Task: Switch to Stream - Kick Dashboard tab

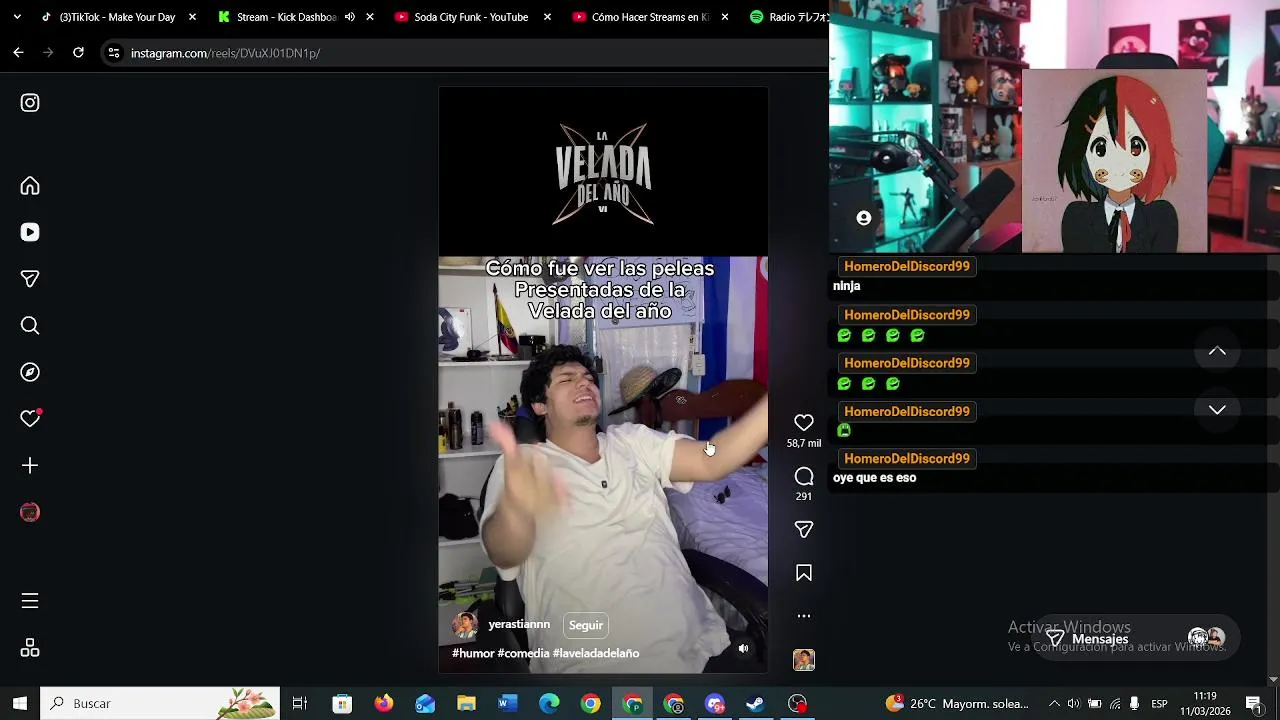Action: coord(286,17)
